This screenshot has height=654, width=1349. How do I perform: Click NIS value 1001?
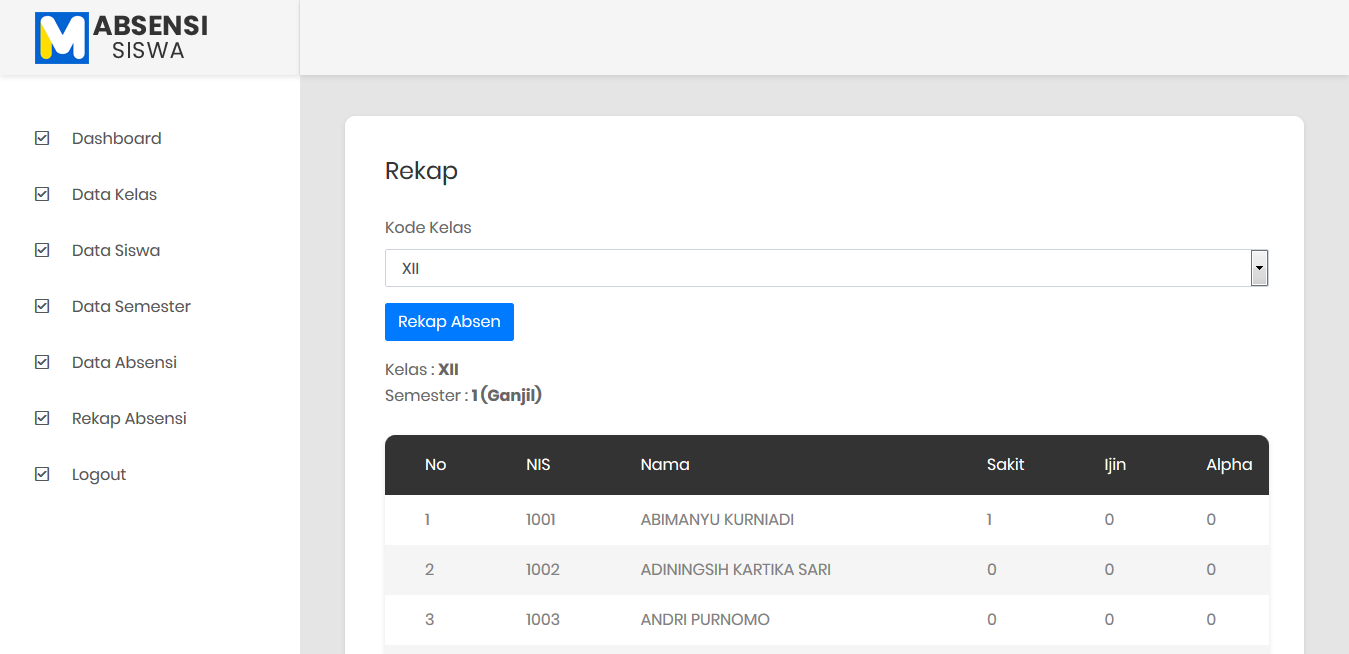pyautogui.click(x=541, y=520)
